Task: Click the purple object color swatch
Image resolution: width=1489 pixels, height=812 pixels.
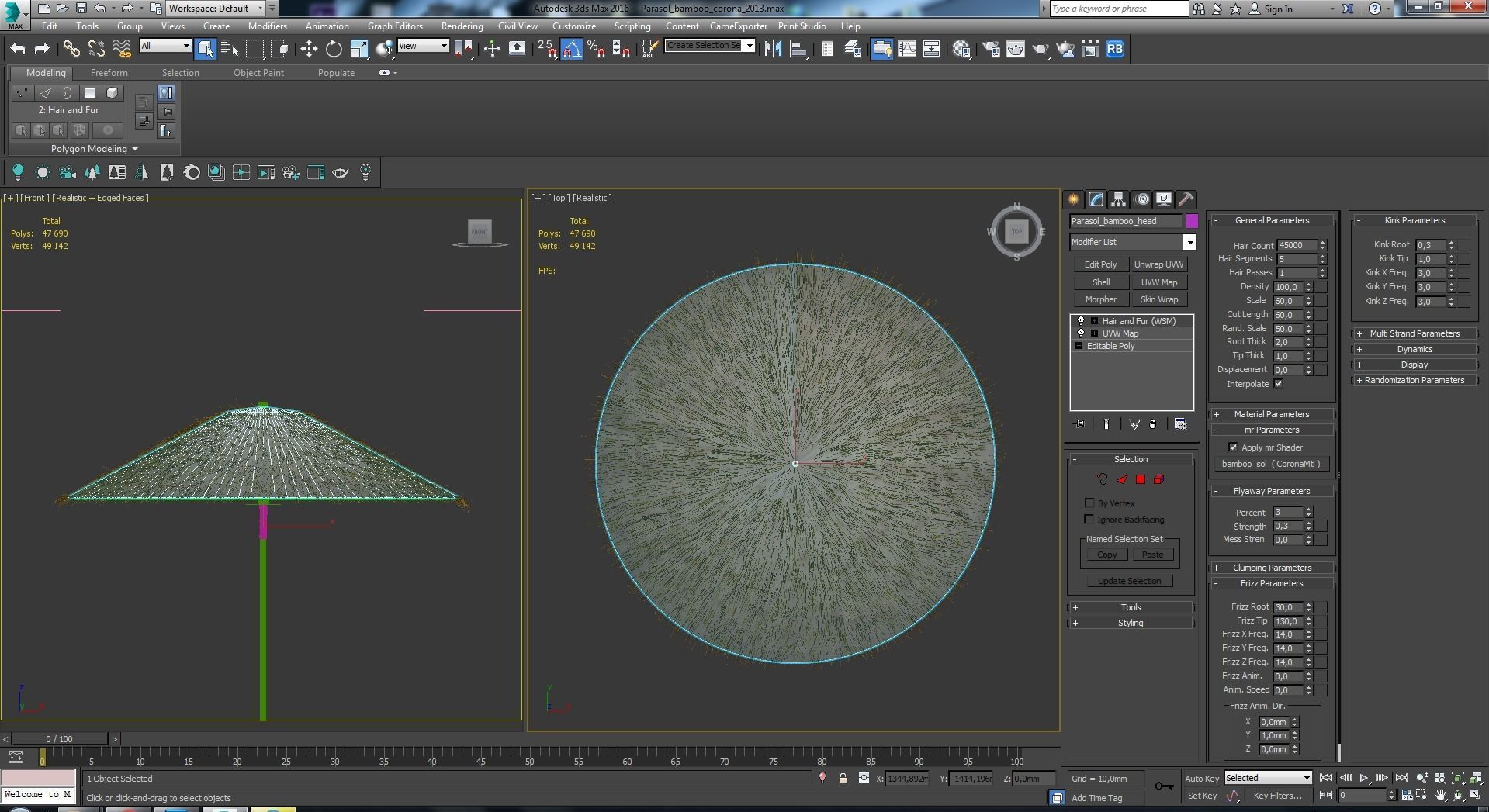Action: tap(1192, 221)
